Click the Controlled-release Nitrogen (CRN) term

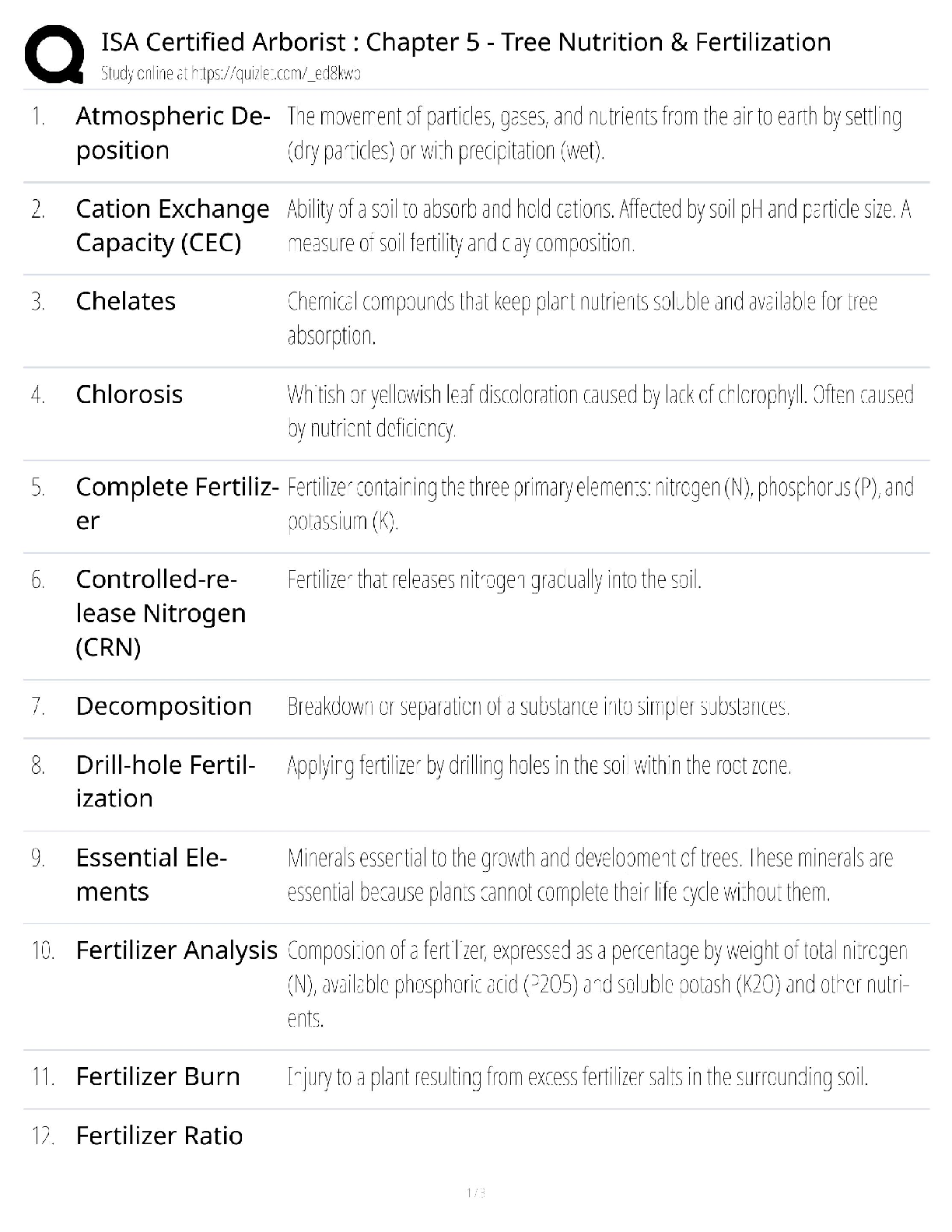160,613
